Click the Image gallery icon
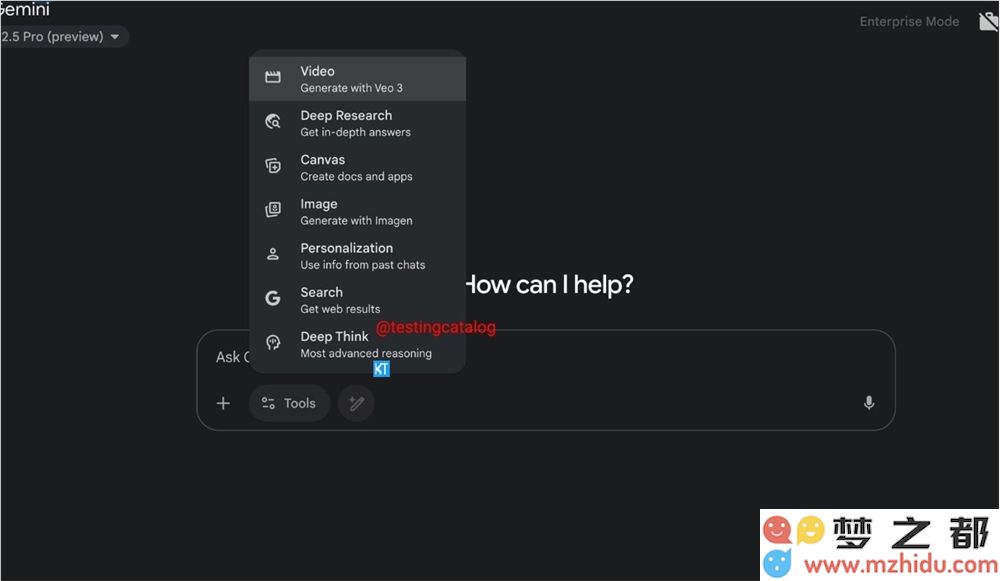 point(273,210)
